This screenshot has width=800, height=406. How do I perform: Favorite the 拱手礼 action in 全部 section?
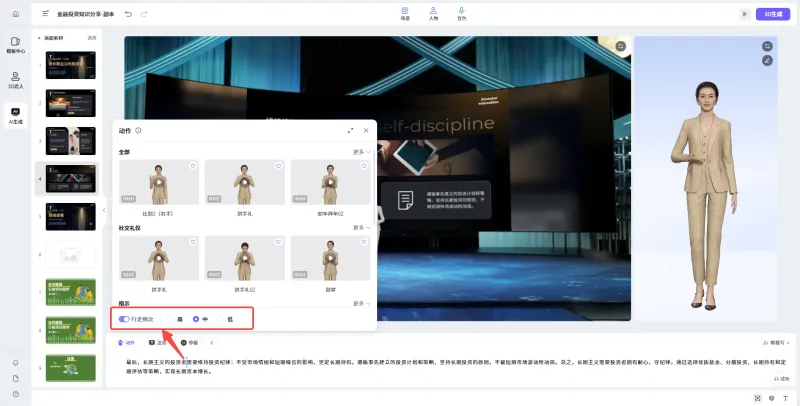(278, 166)
